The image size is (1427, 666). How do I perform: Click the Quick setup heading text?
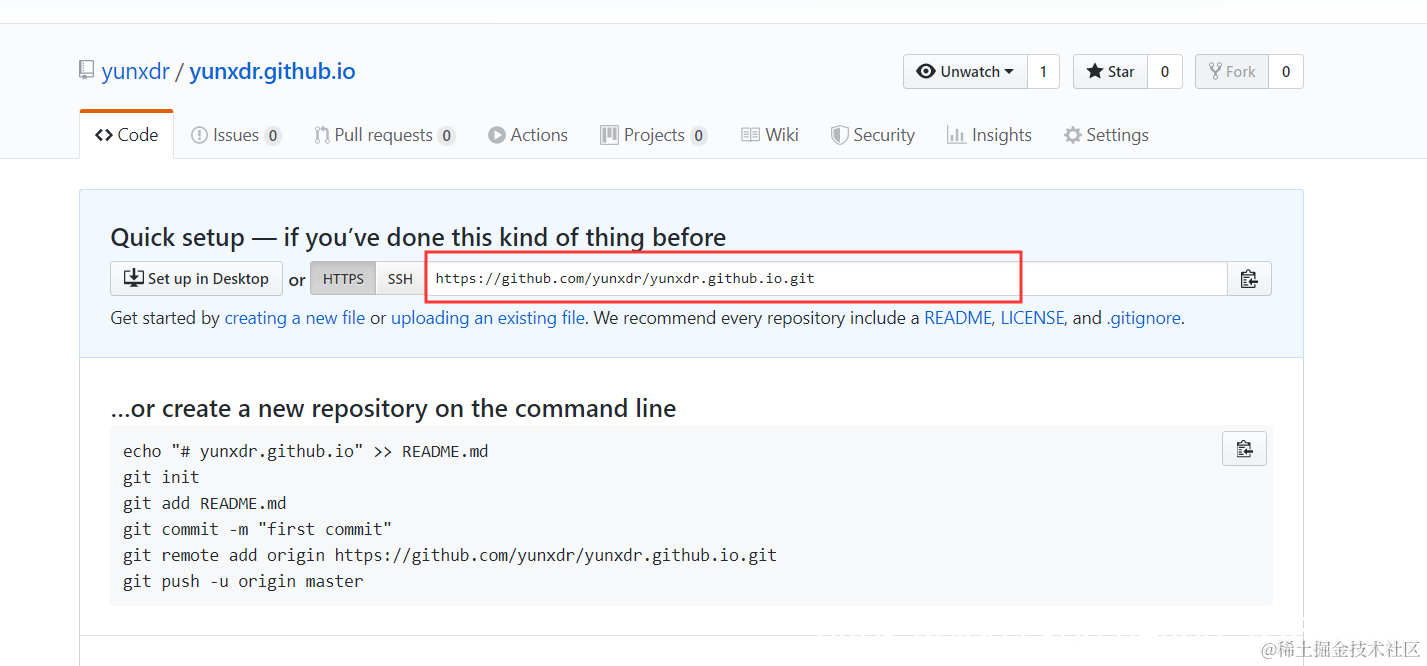point(418,237)
